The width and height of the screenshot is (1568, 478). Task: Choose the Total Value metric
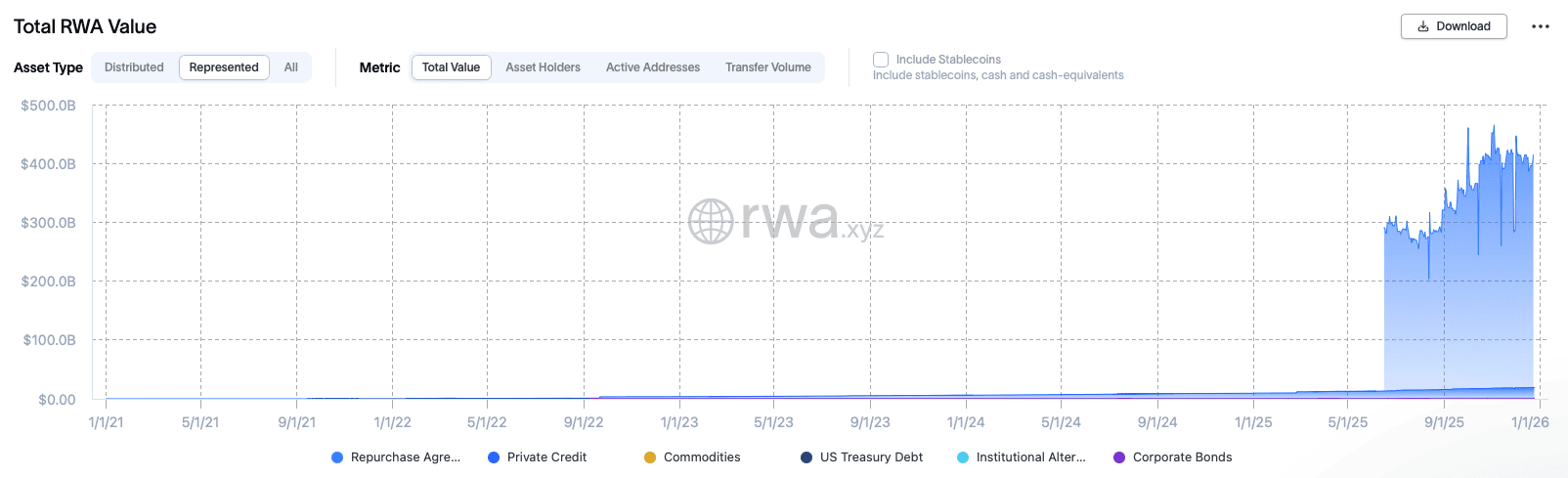(451, 67)
